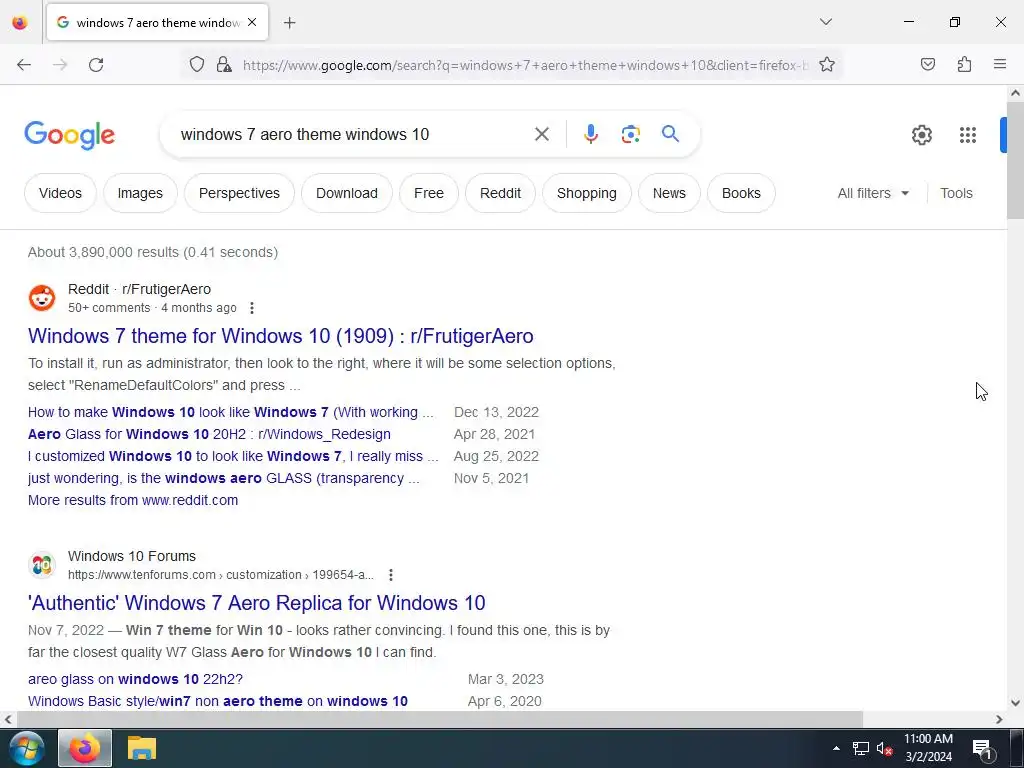Go back with the browser back arrow
The height and width of the screenshot is (768, 1024).
24,65
